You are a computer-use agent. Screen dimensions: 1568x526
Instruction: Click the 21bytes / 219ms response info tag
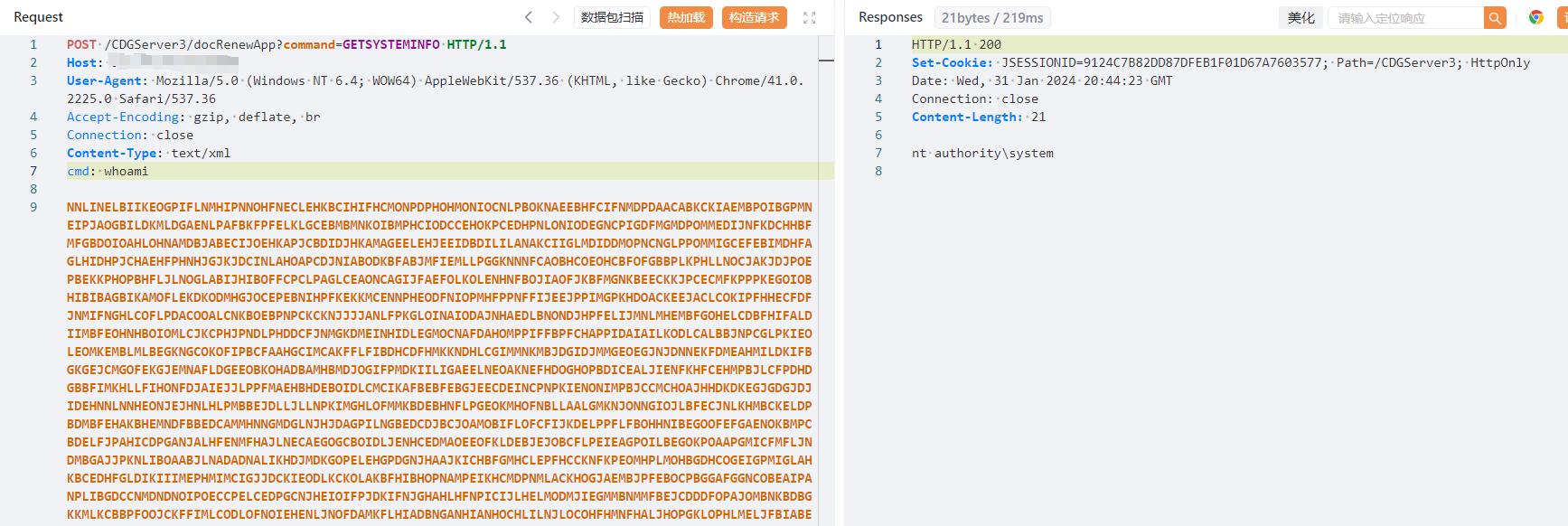(x=992, y=17)
